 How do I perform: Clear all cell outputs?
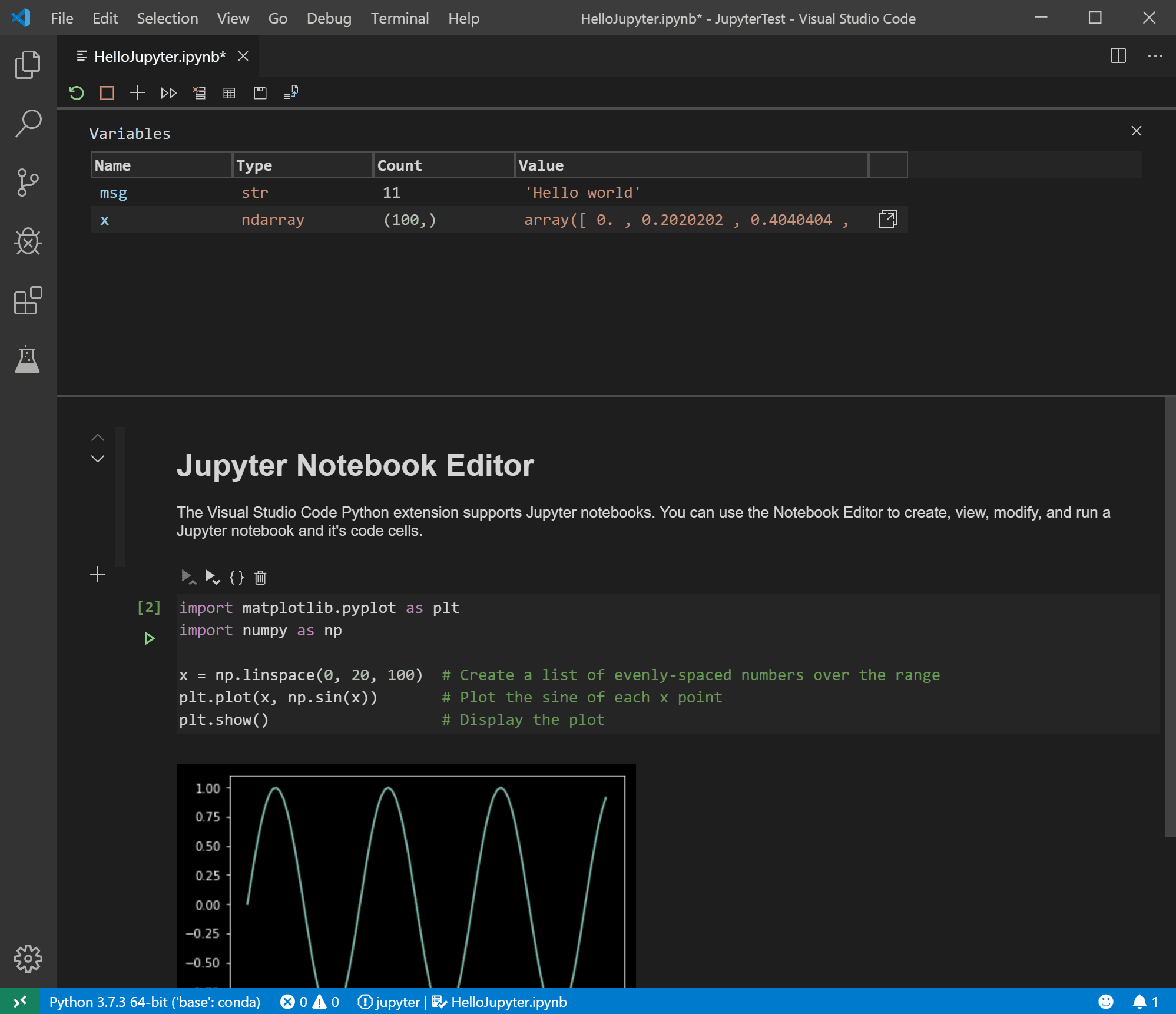pyautogui.click(x=199, y=92)
